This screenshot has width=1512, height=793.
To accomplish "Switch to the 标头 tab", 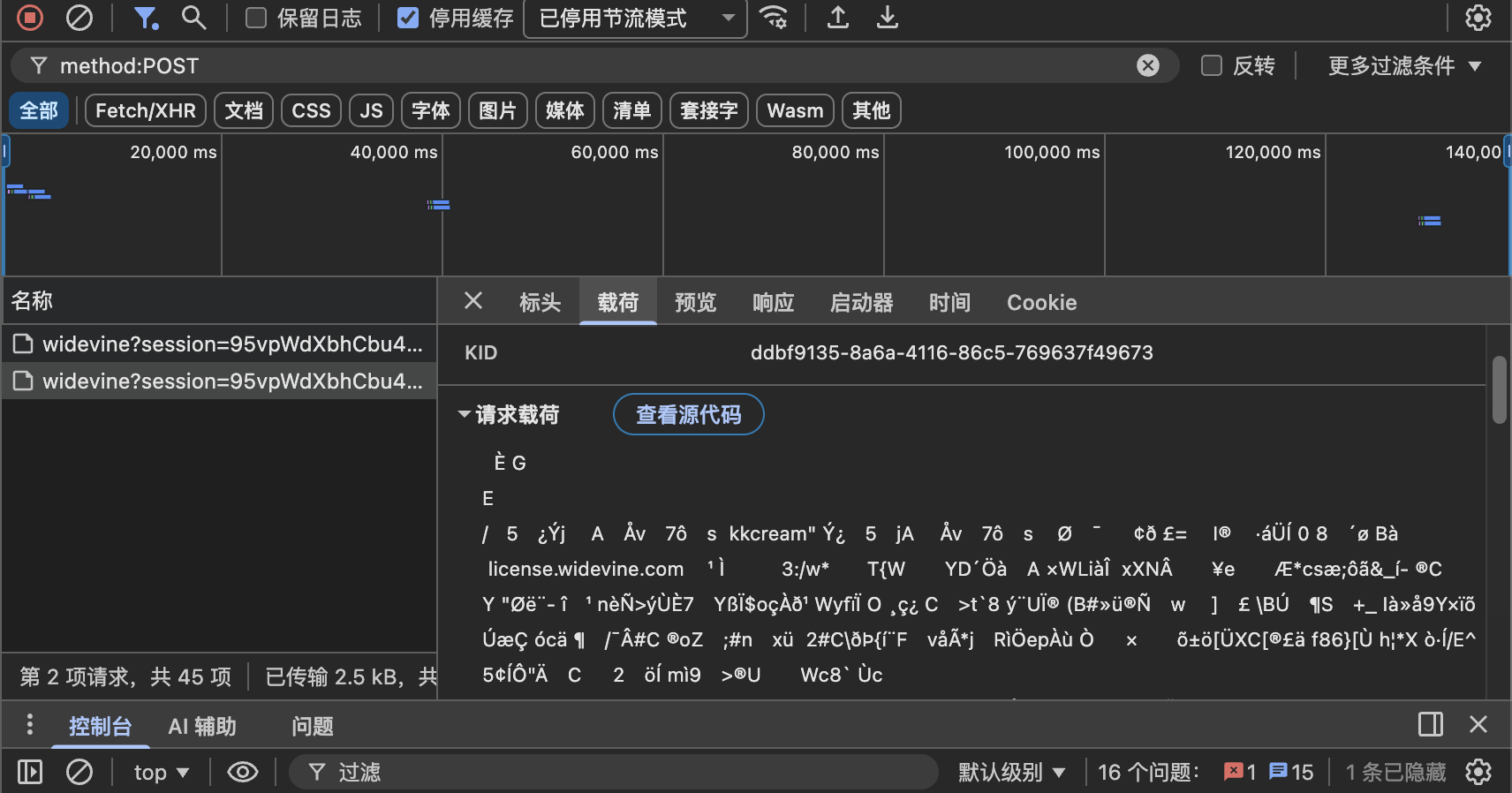I will tap(541, 303).
